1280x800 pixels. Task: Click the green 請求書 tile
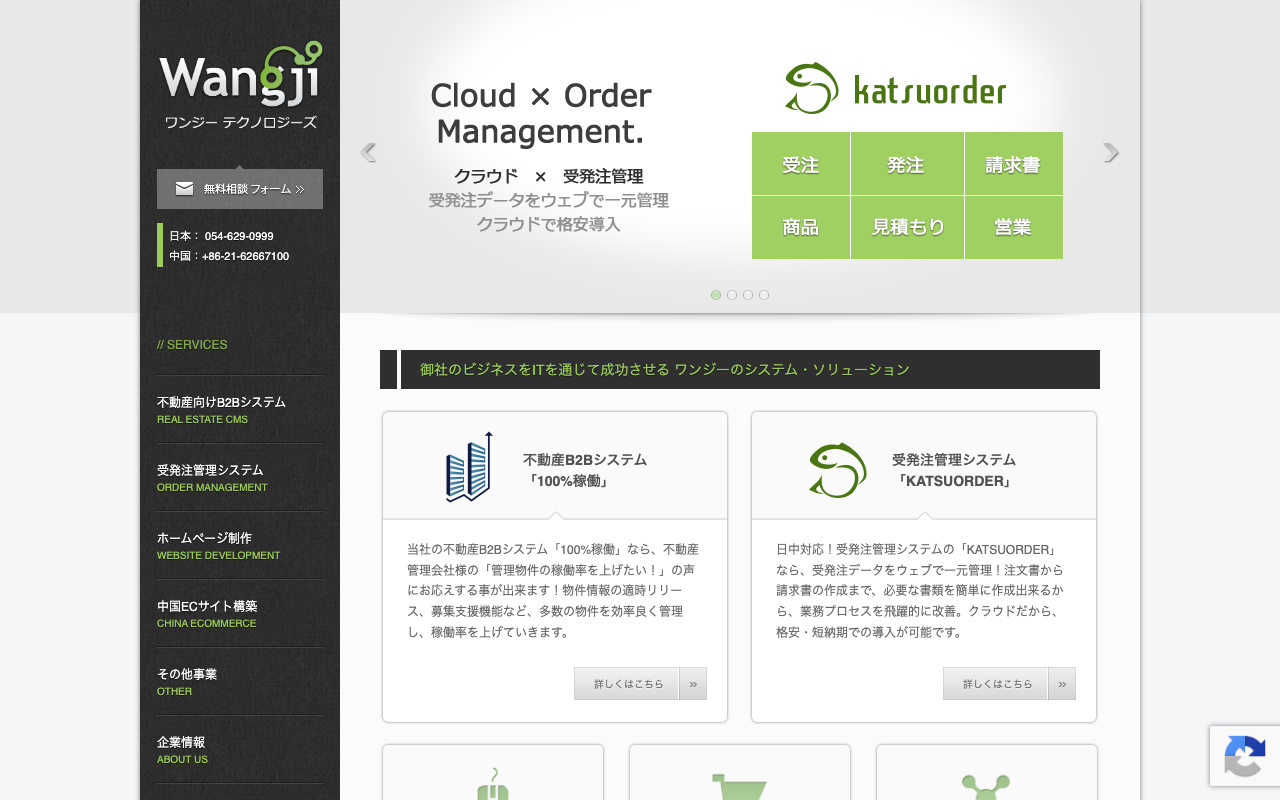point(1014,164)
